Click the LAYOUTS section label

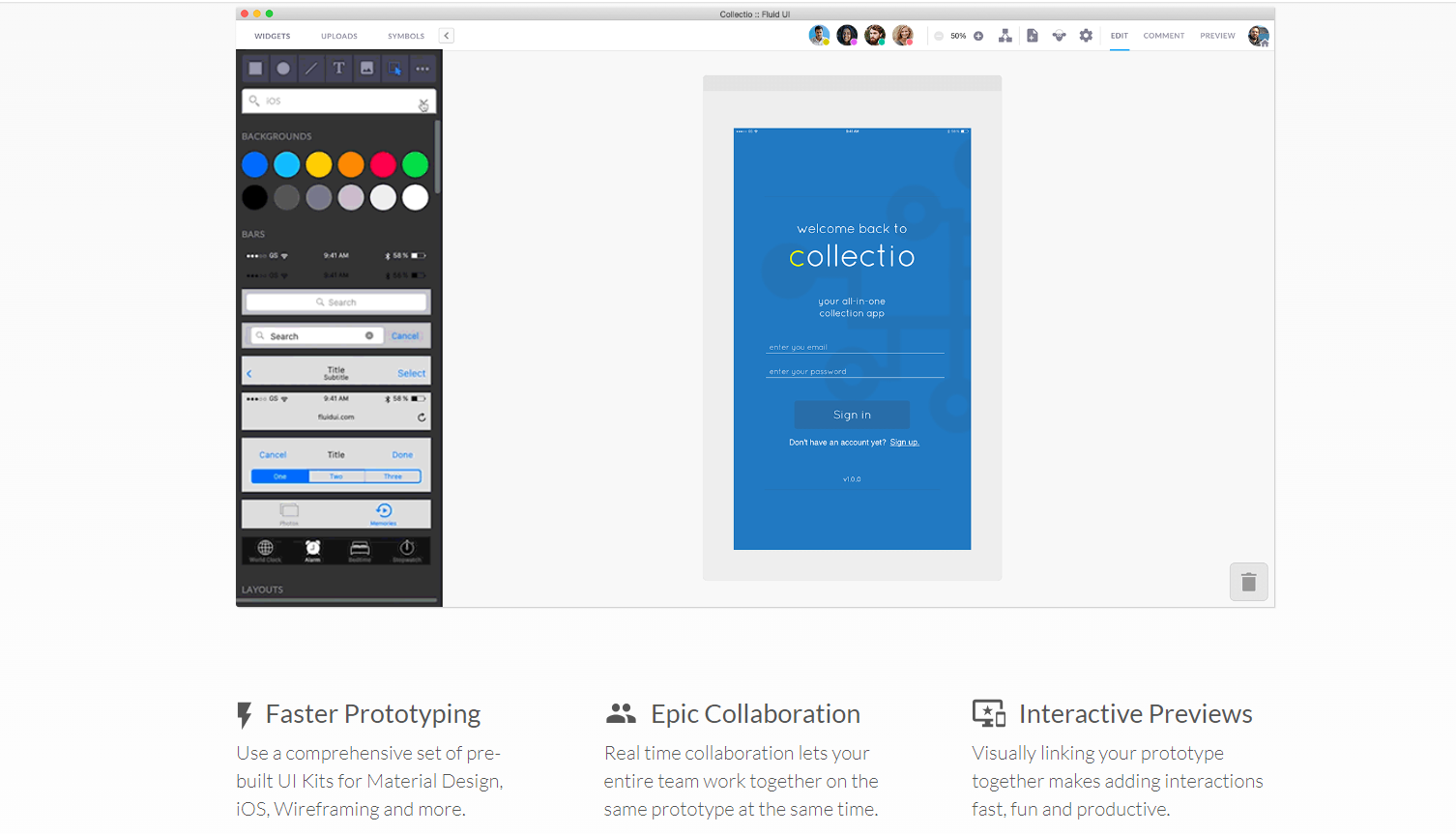click(262, 590)
